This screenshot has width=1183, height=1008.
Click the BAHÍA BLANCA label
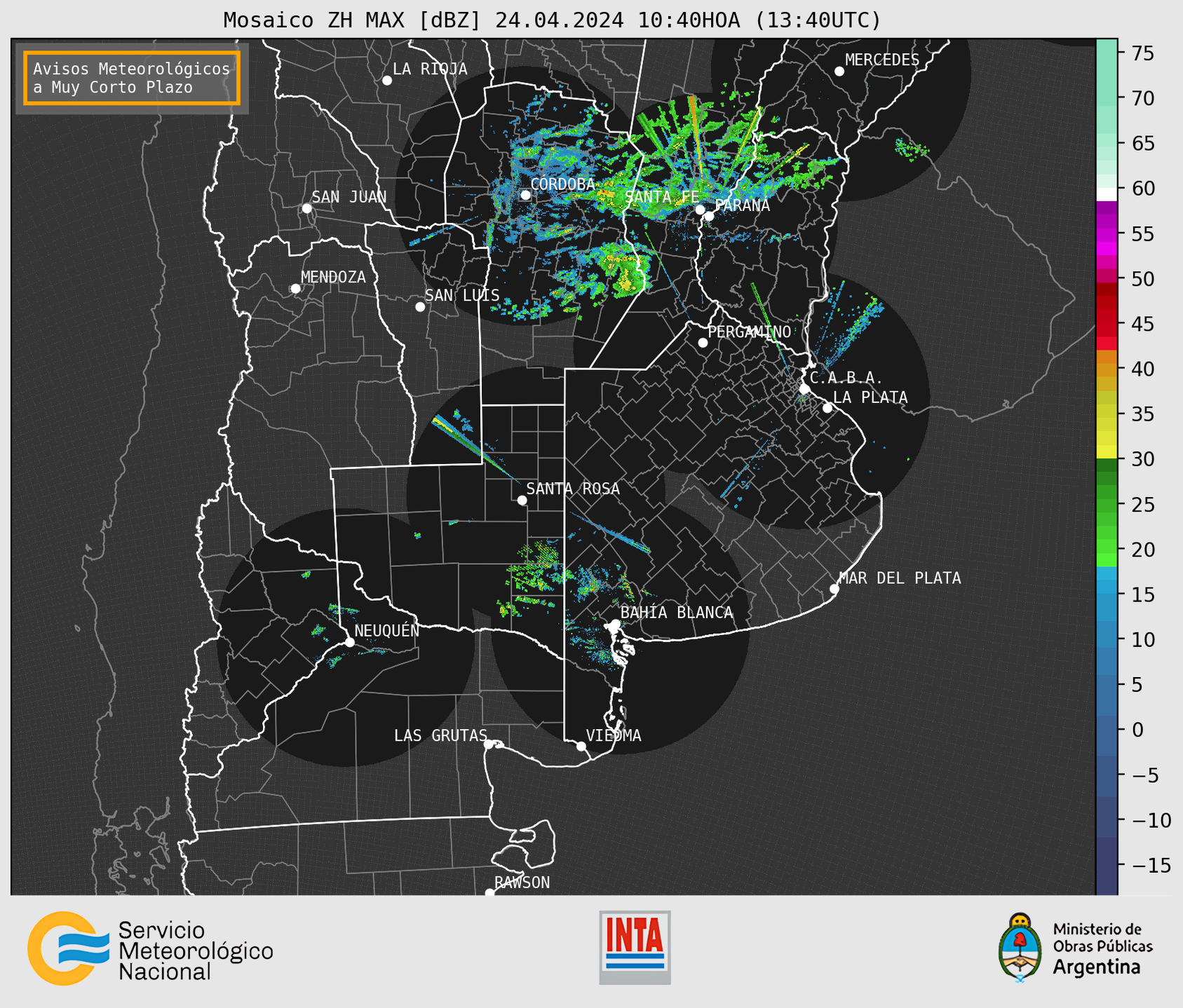(677, 613)
